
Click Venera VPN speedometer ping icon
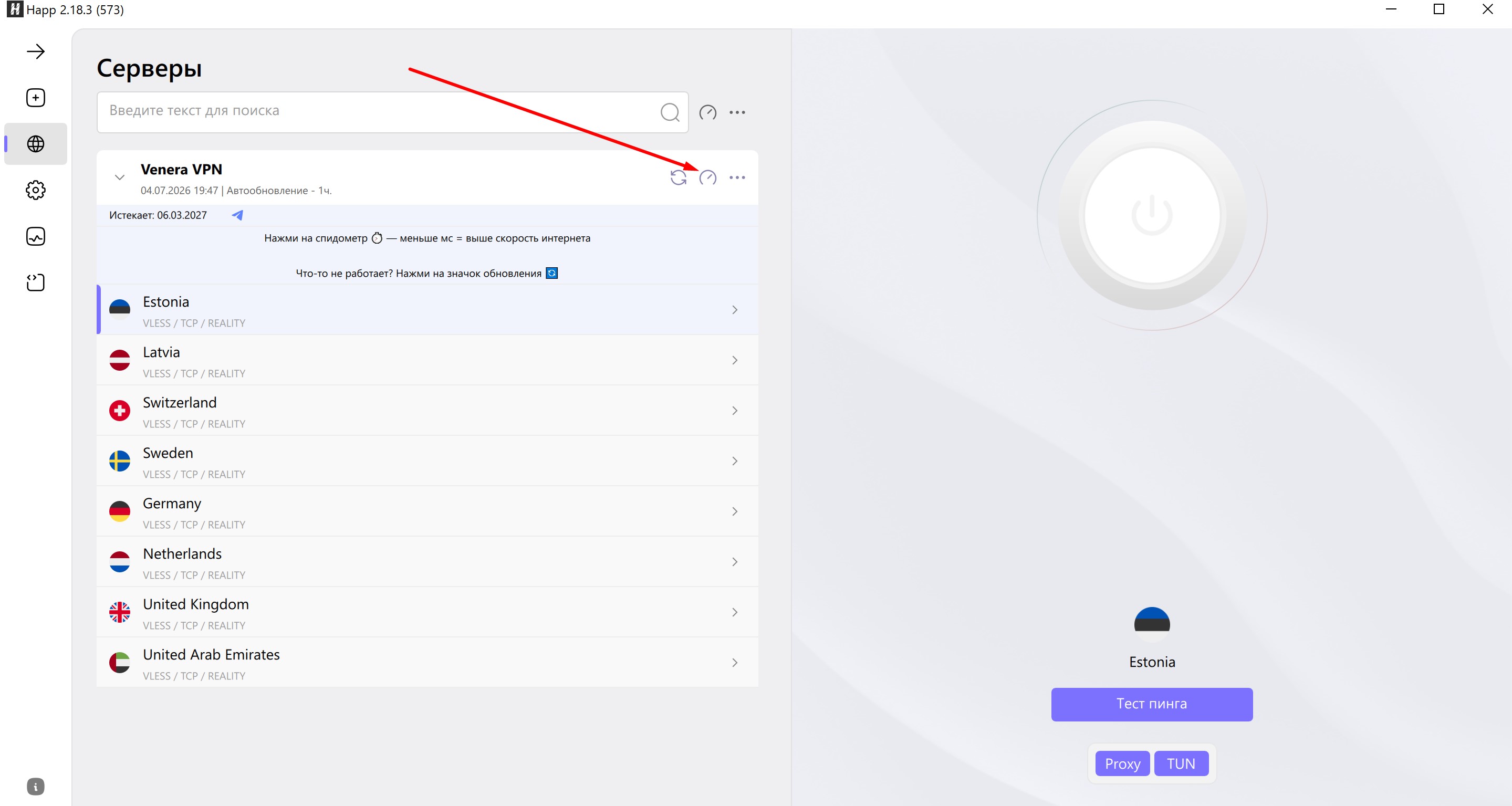[x=707, y=177]
